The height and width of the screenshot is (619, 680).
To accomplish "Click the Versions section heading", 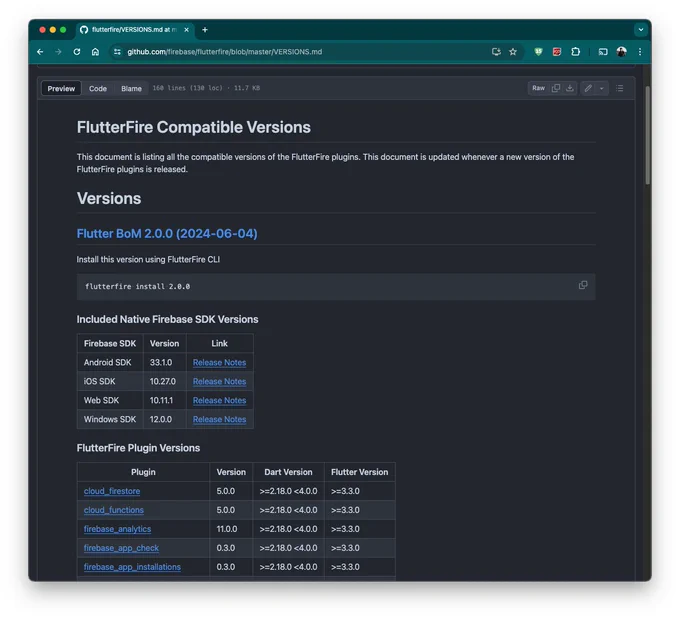I will pyautogui.click(x=109, y=199).
